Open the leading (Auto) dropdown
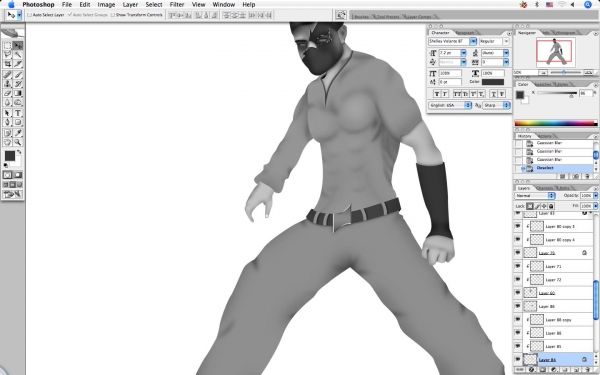600x375 pixels. pos(506,53)
